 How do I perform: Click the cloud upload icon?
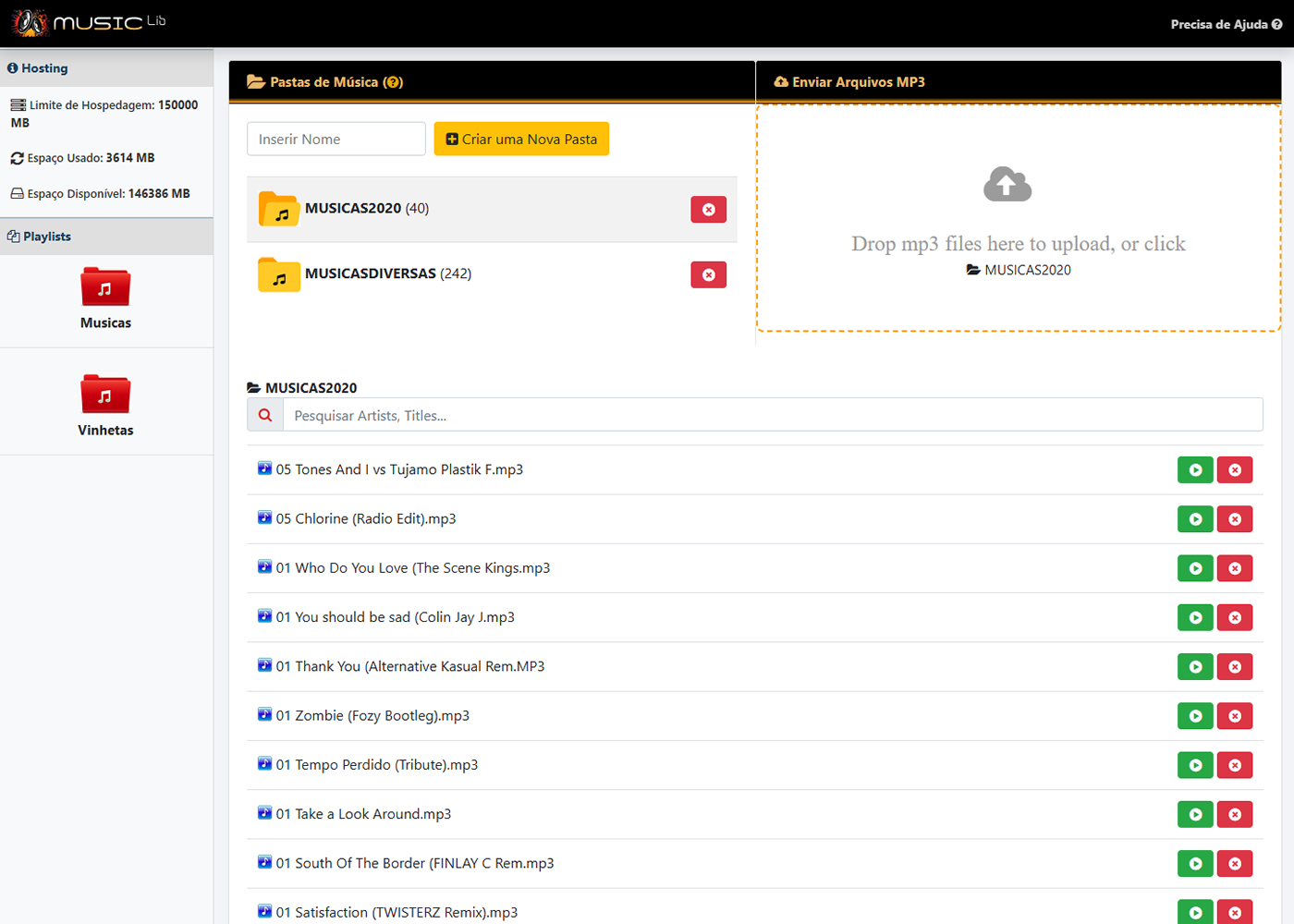[x=1007, y=185]
